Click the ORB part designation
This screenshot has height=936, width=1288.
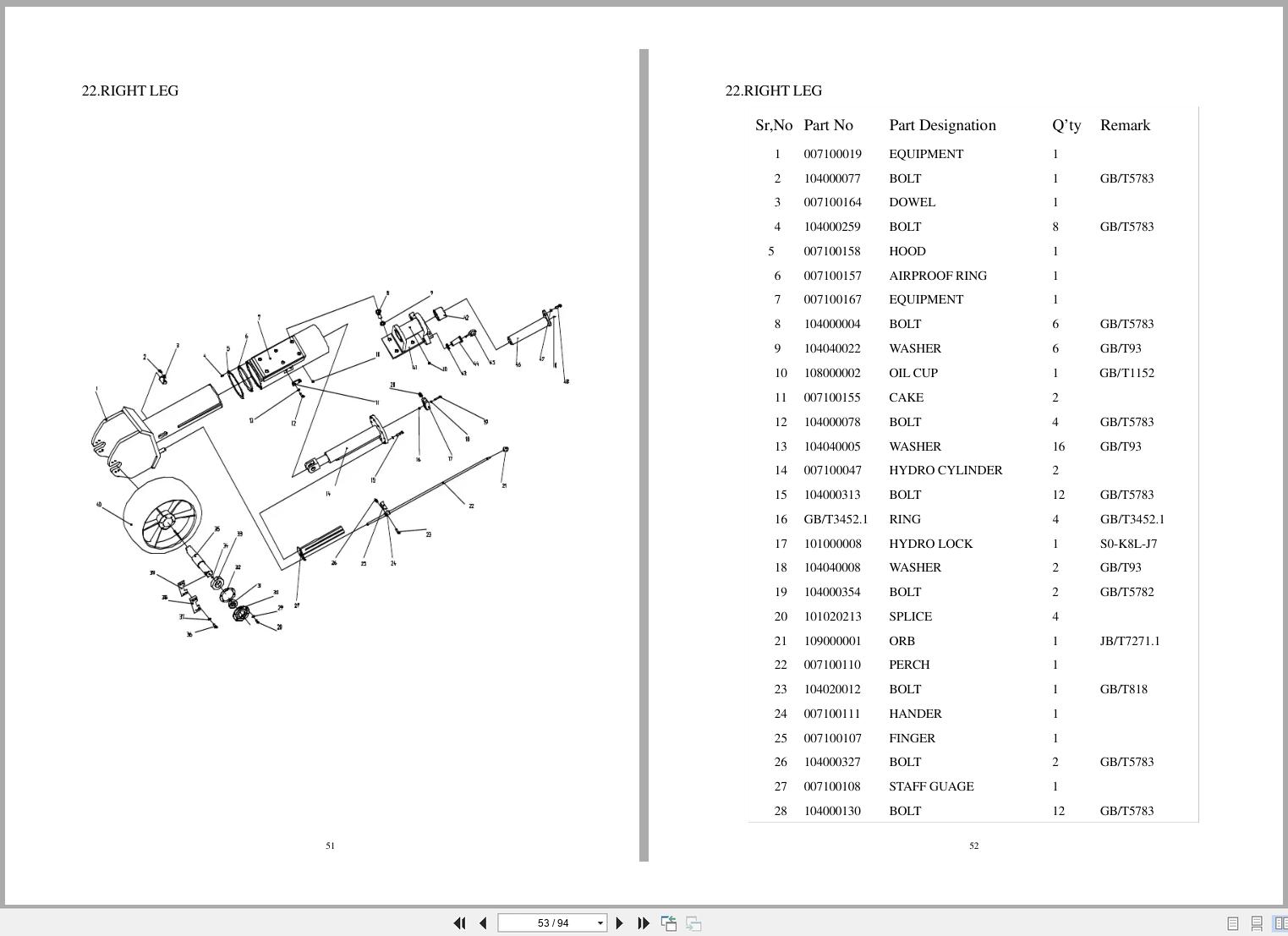pyautogui.click(x=902, y=641)
